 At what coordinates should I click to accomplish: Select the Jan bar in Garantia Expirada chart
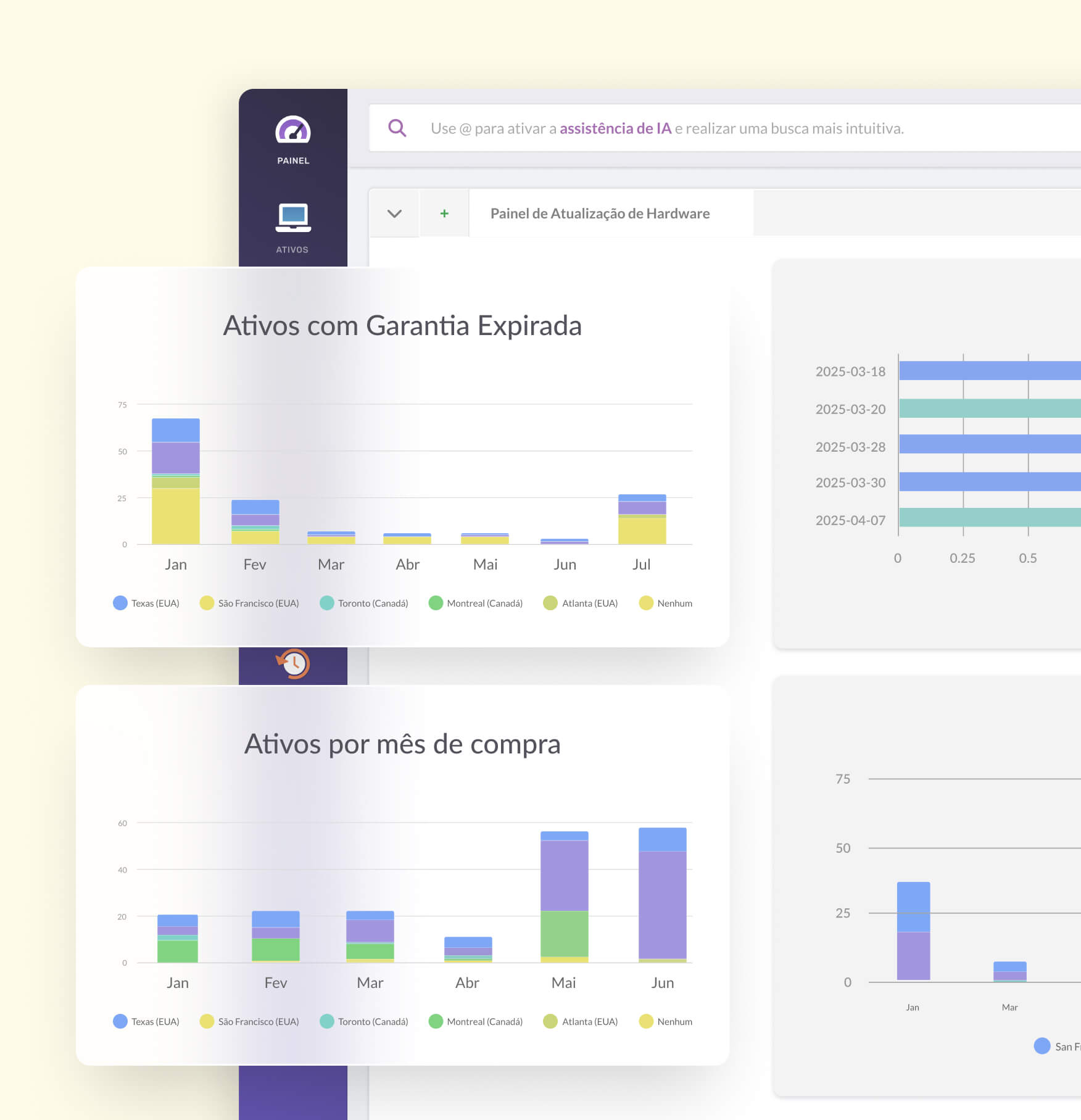pyautogui.click(x=176, y=481)
